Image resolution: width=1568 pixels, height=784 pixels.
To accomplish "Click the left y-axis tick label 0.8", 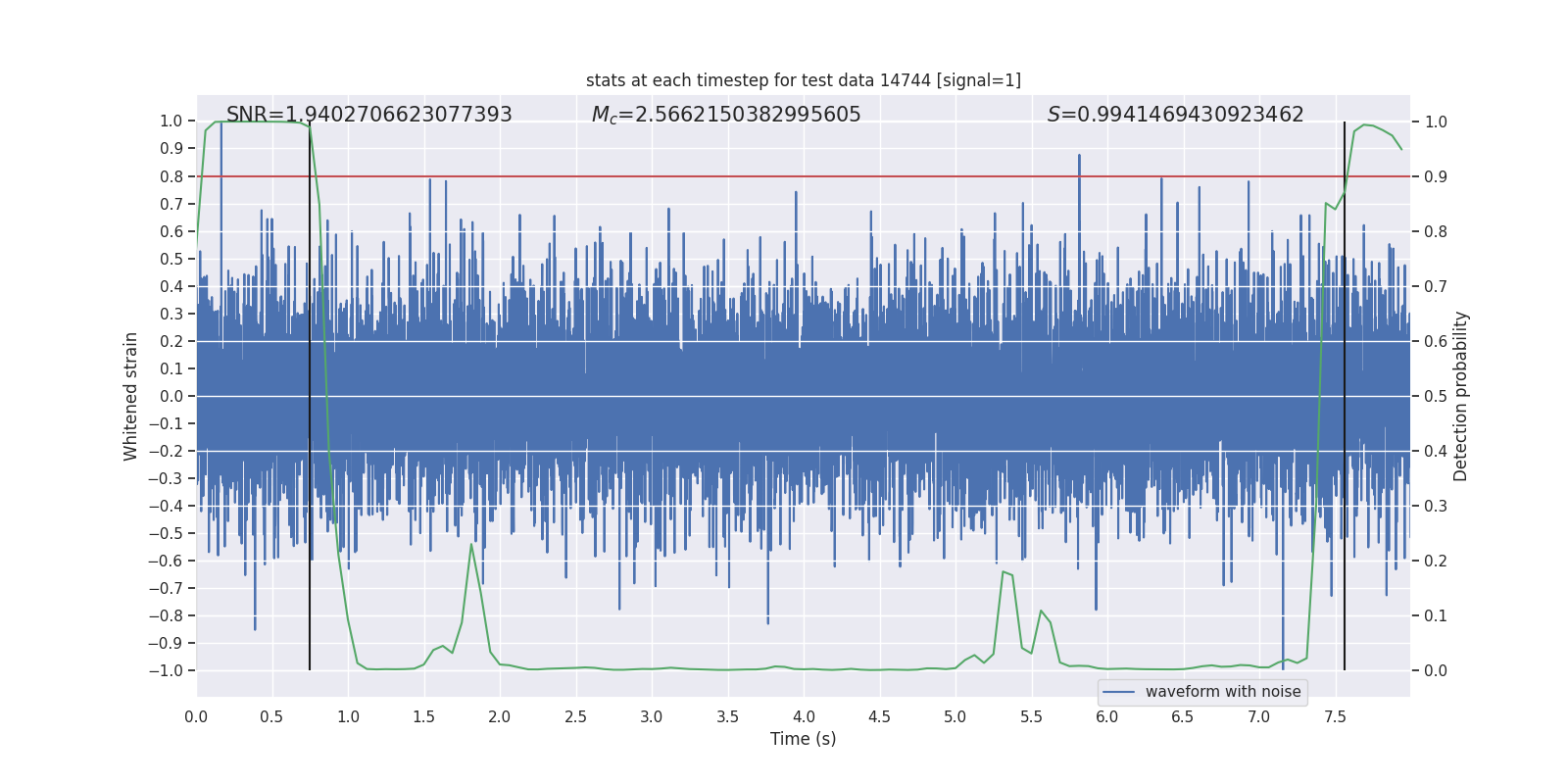I will [171, 176].
